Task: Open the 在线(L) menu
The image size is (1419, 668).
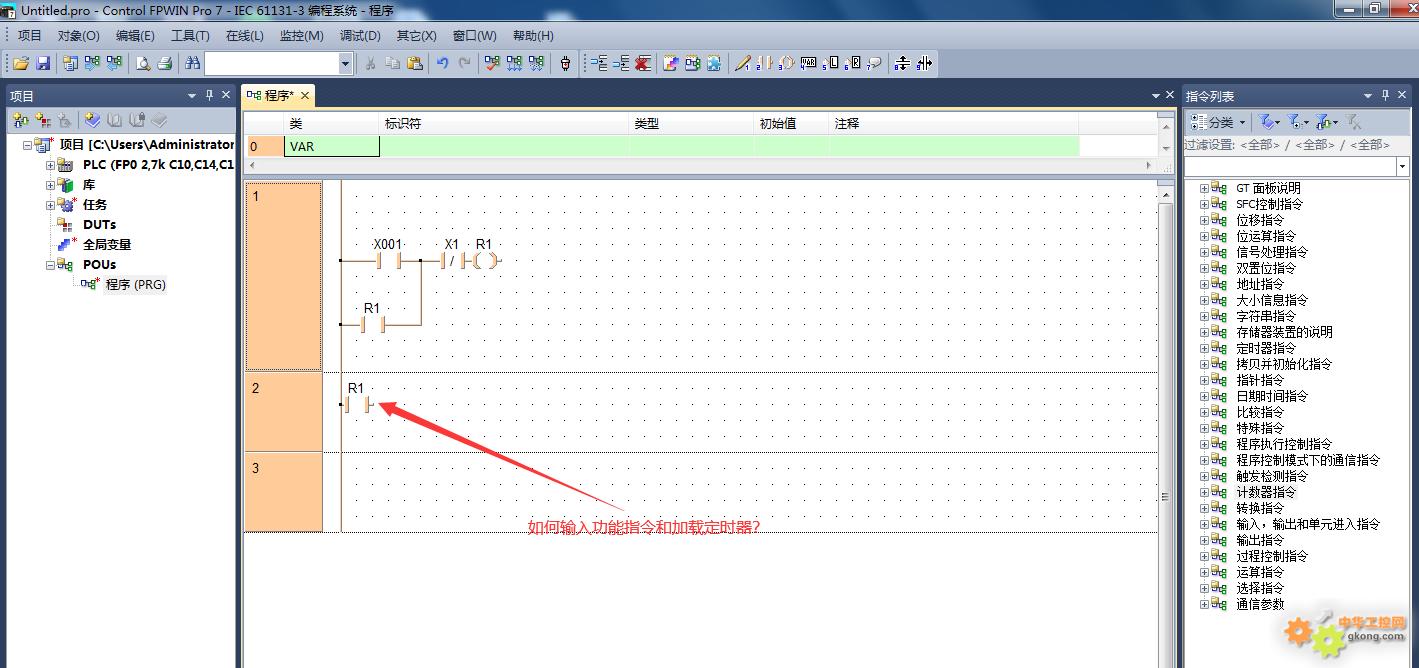Action: pos(245,35)
